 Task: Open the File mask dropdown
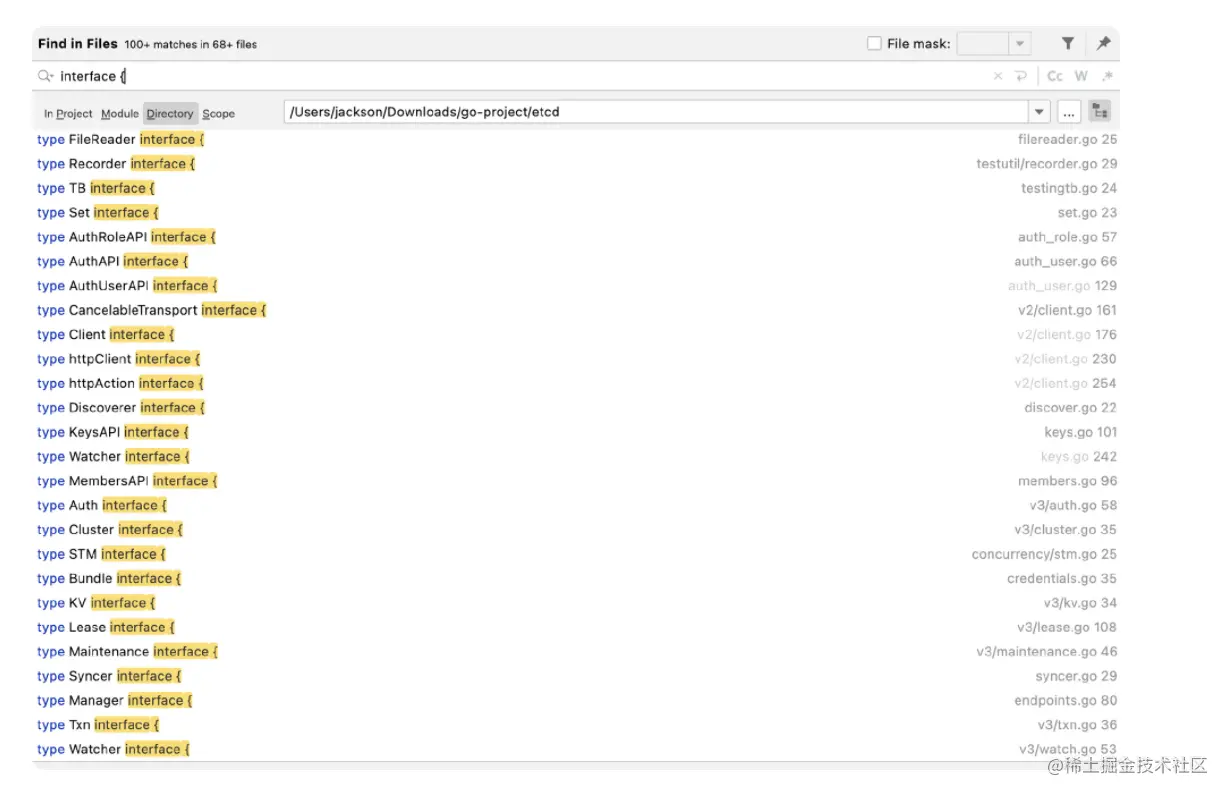tap(1019, 44)
